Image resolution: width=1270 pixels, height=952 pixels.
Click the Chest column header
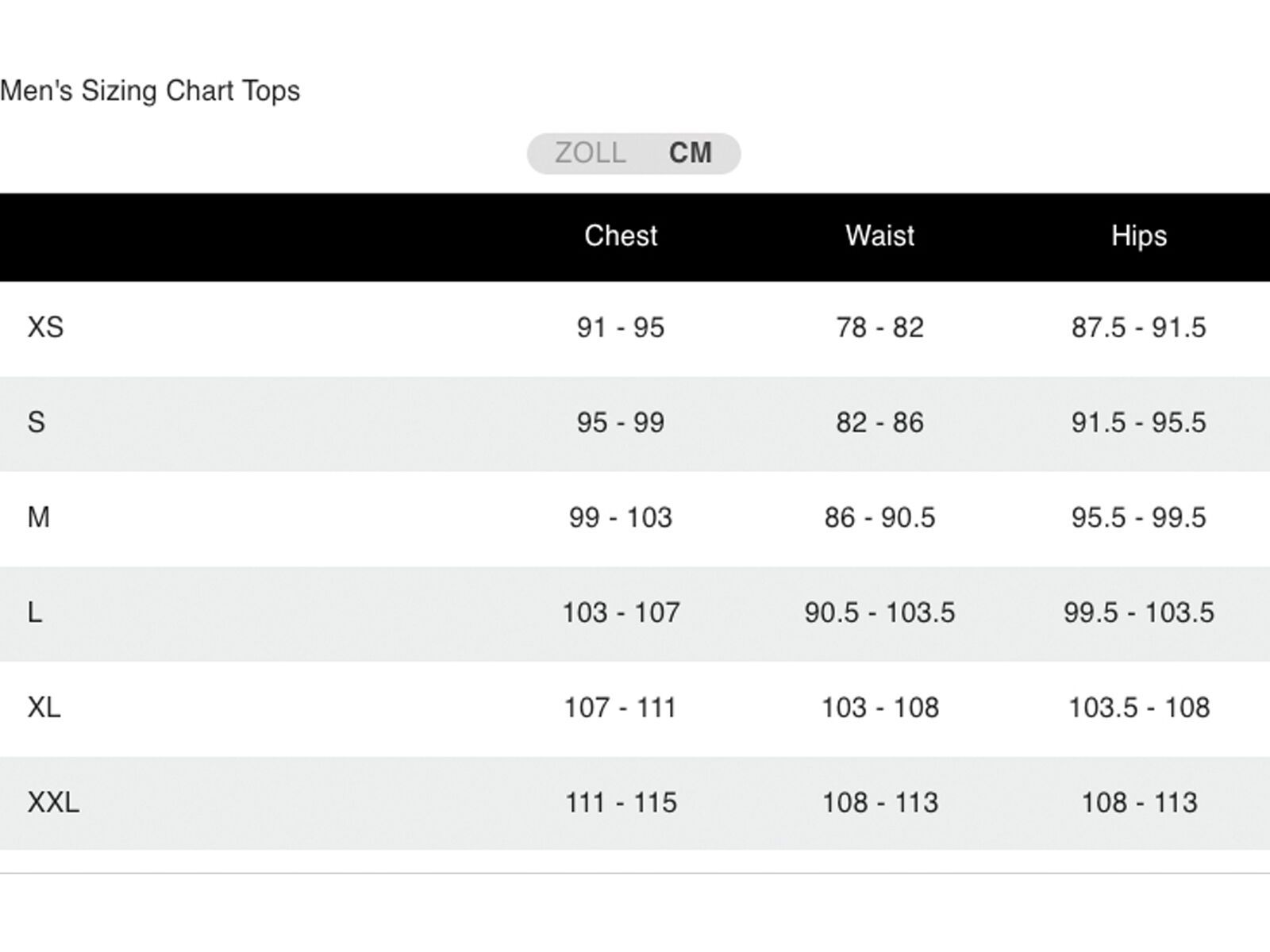pos(621,236)
